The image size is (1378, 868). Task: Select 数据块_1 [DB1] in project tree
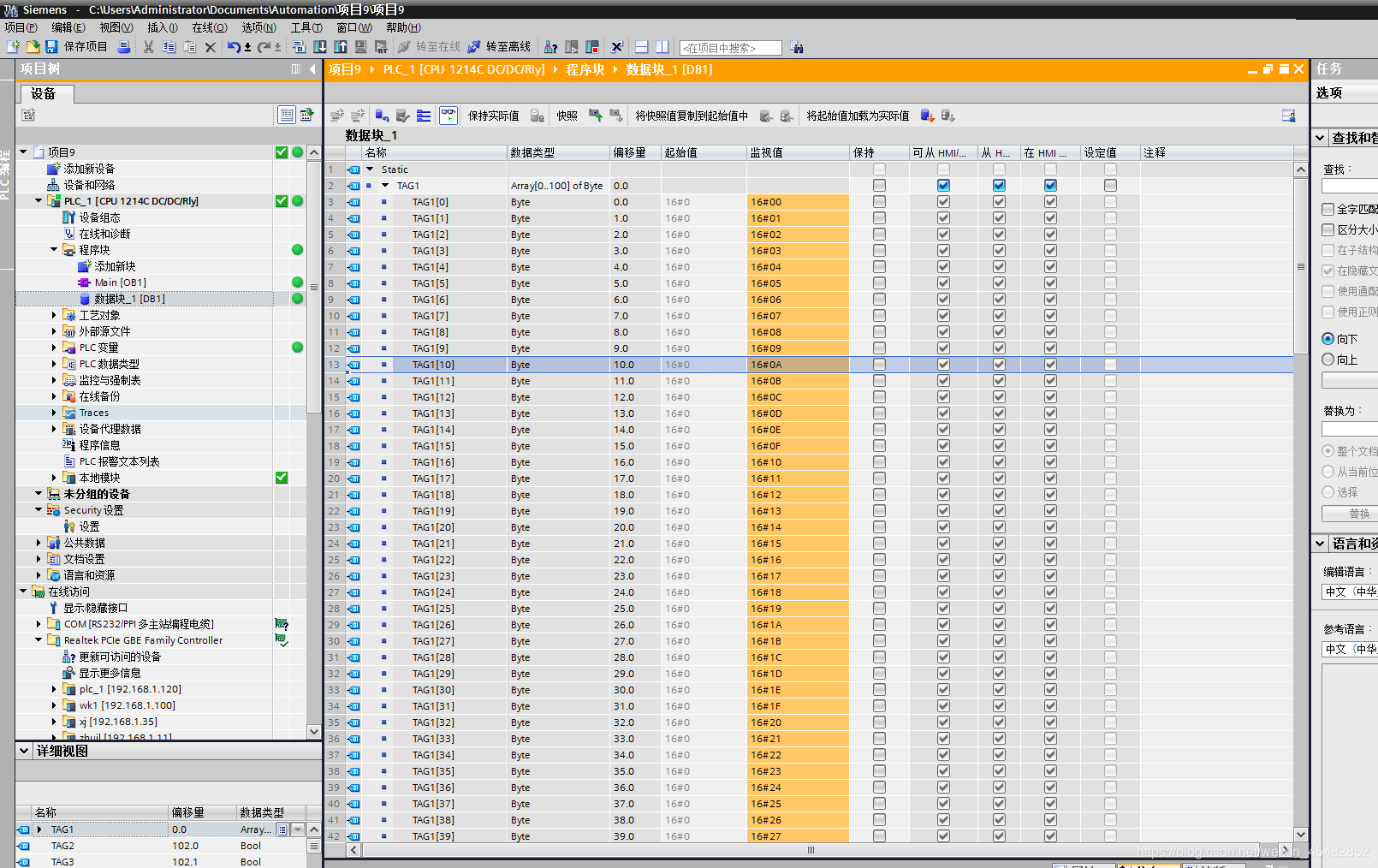tap(129, 299)
